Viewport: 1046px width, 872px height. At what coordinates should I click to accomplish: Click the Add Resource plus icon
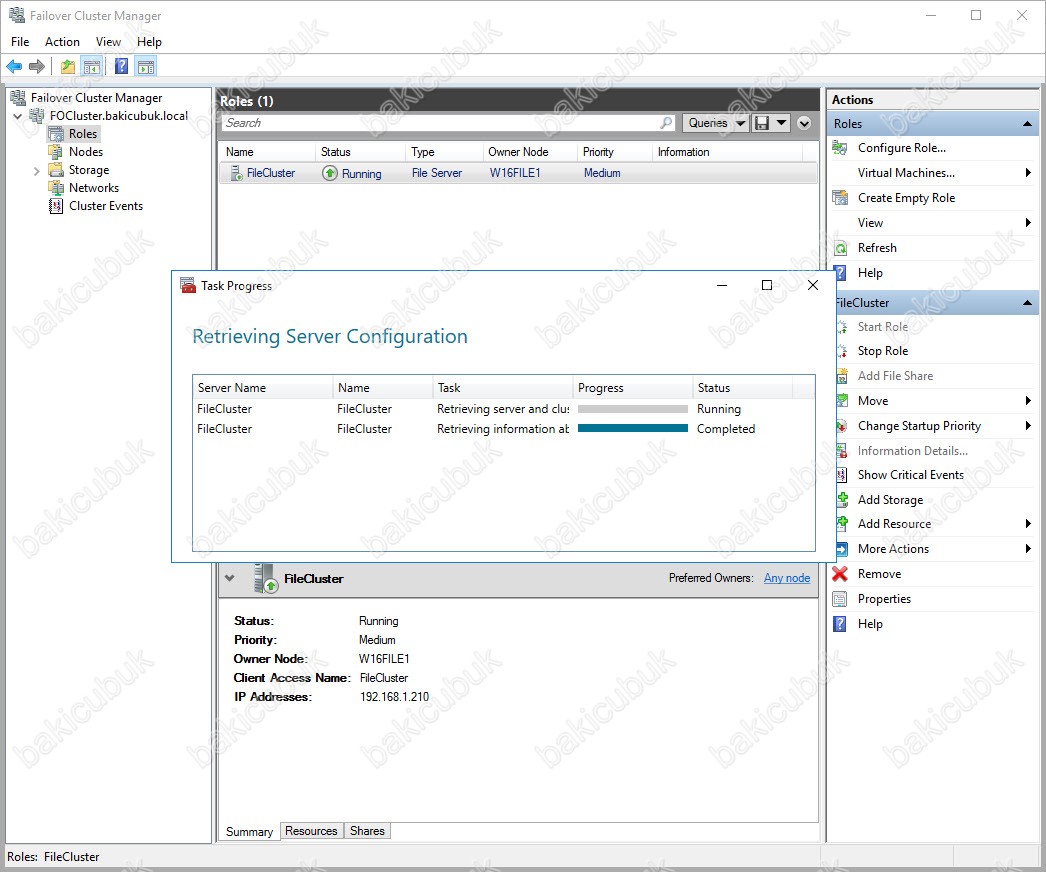coord(843,524)
